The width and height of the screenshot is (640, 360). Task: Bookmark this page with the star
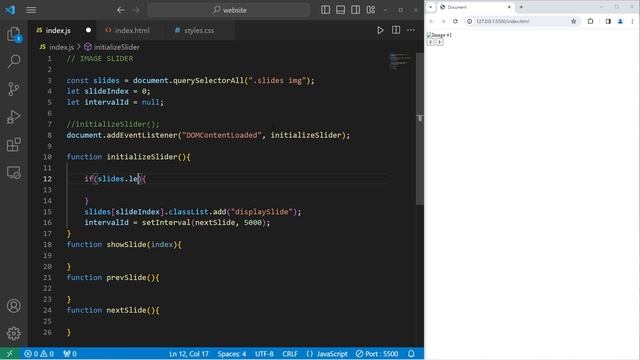pyautogui.click(x=573, y=21)
